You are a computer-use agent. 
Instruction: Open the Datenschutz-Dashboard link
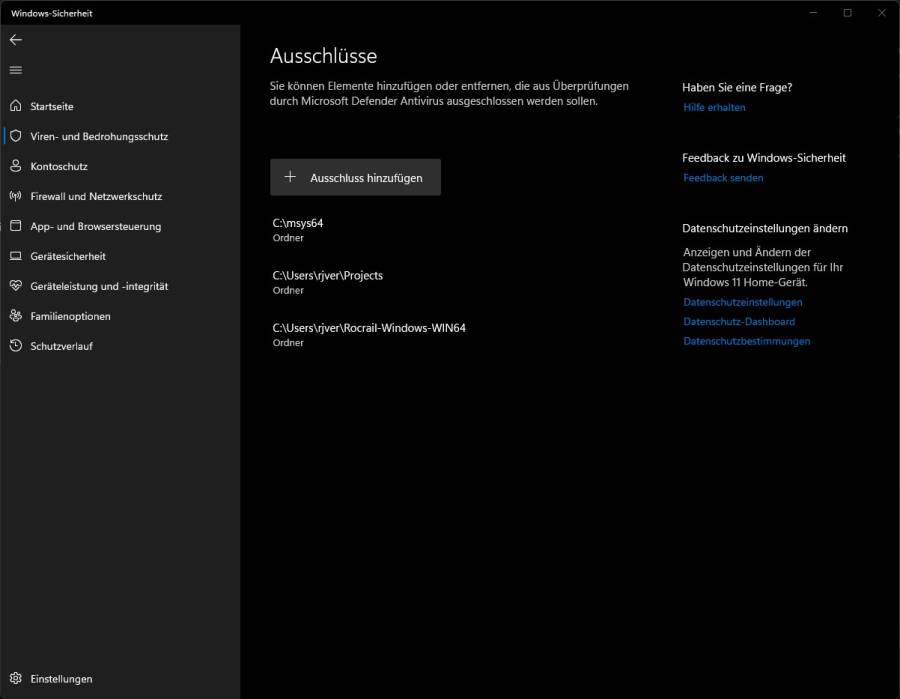coord(738,321)
